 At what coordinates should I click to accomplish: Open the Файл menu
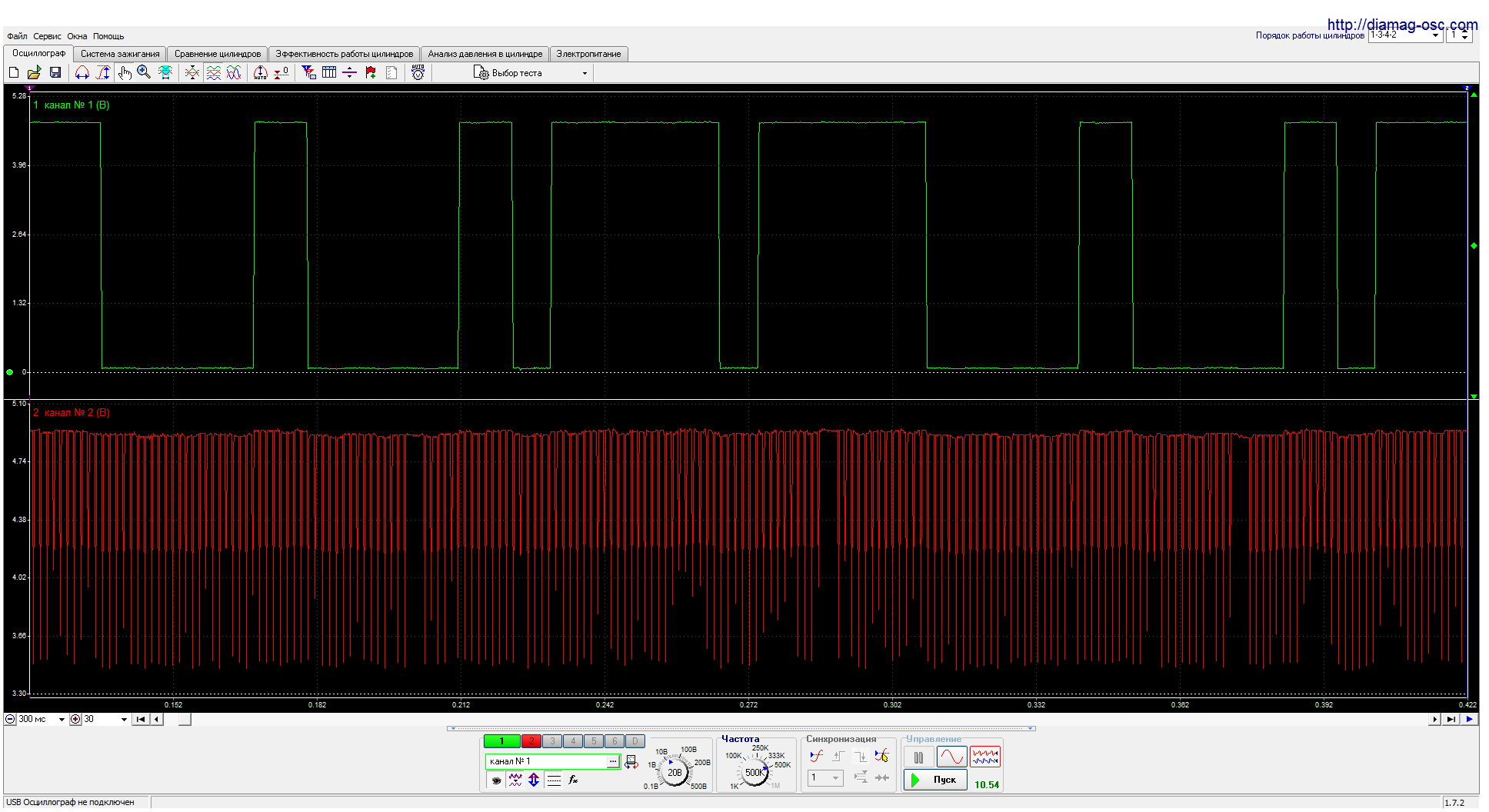click(x=17, y=36)
